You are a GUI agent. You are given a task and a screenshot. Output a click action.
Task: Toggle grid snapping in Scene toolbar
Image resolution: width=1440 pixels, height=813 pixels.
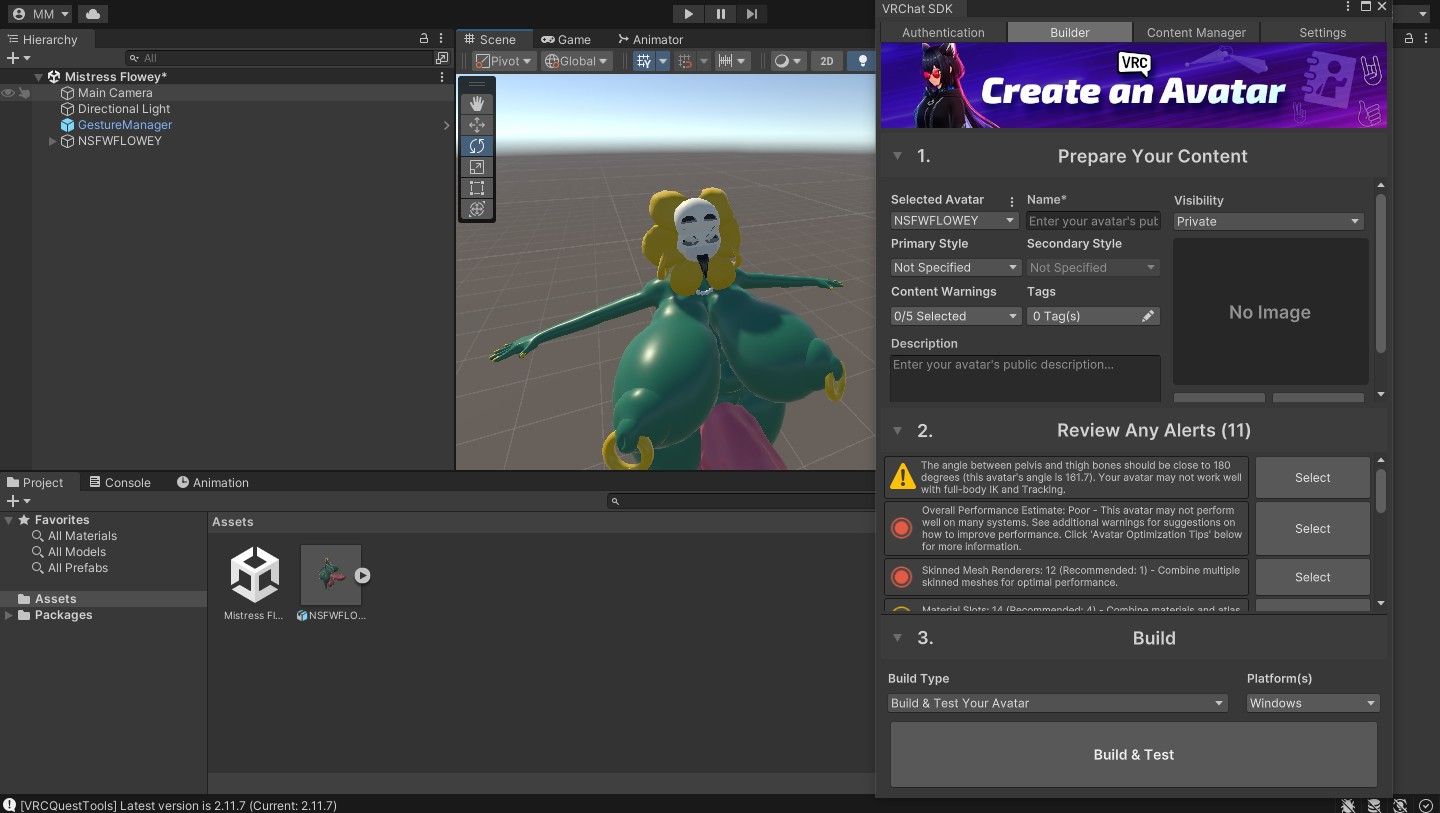tap(685, 61)
